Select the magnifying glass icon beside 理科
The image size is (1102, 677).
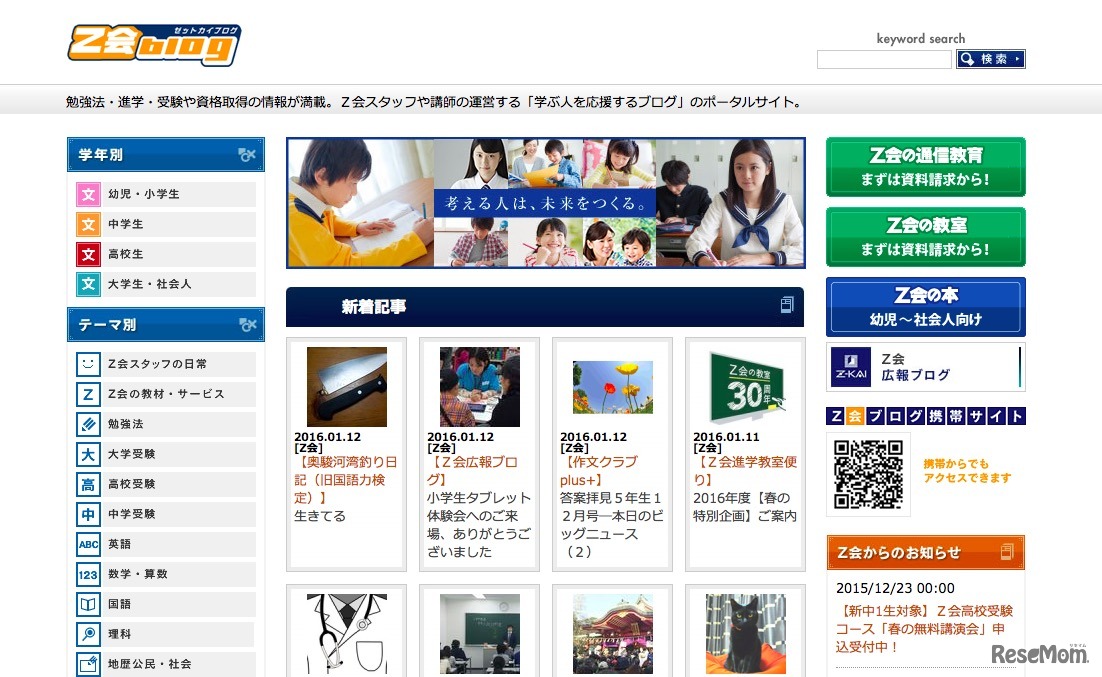point(88,634)
